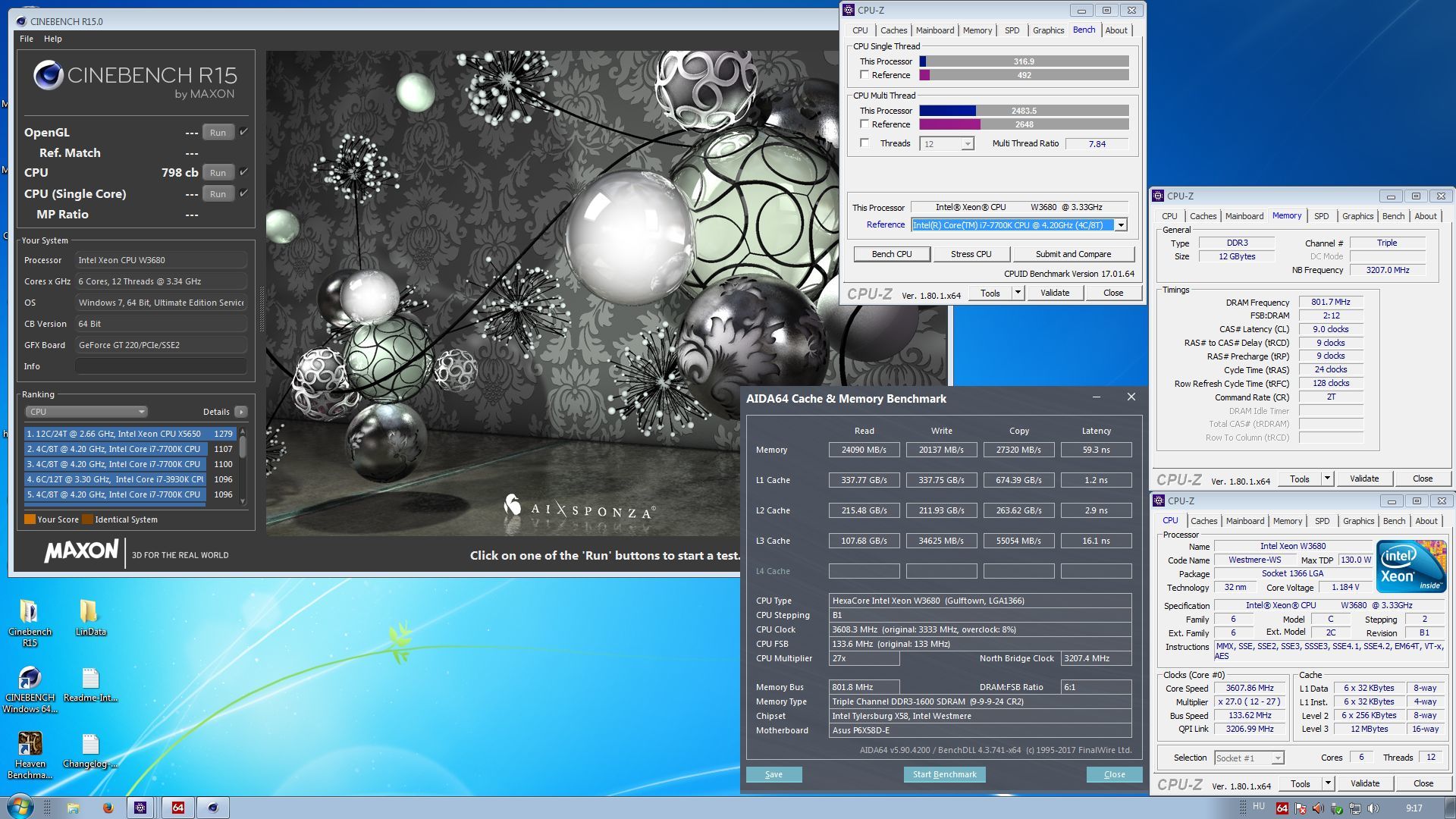Image resolution: width=1456 pixels, height=819 pixels.
Task: Click the Cinebench R15 sphere logo
Action: click(x=48, y=75)
